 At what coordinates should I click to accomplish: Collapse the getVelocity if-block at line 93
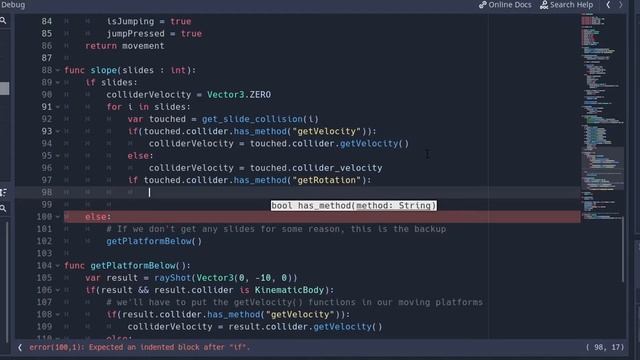[x=58, y=131]
